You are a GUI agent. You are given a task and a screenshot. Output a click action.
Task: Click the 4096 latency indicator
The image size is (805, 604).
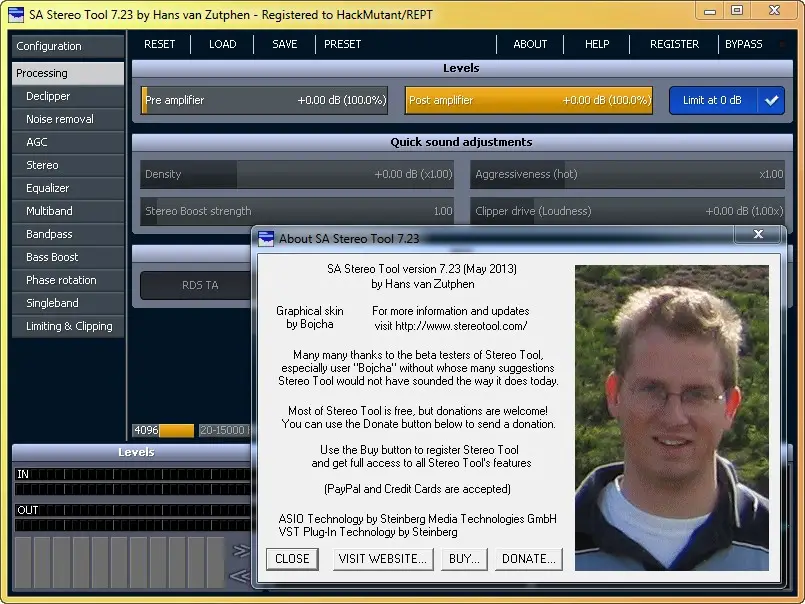[x=163, y=430]
